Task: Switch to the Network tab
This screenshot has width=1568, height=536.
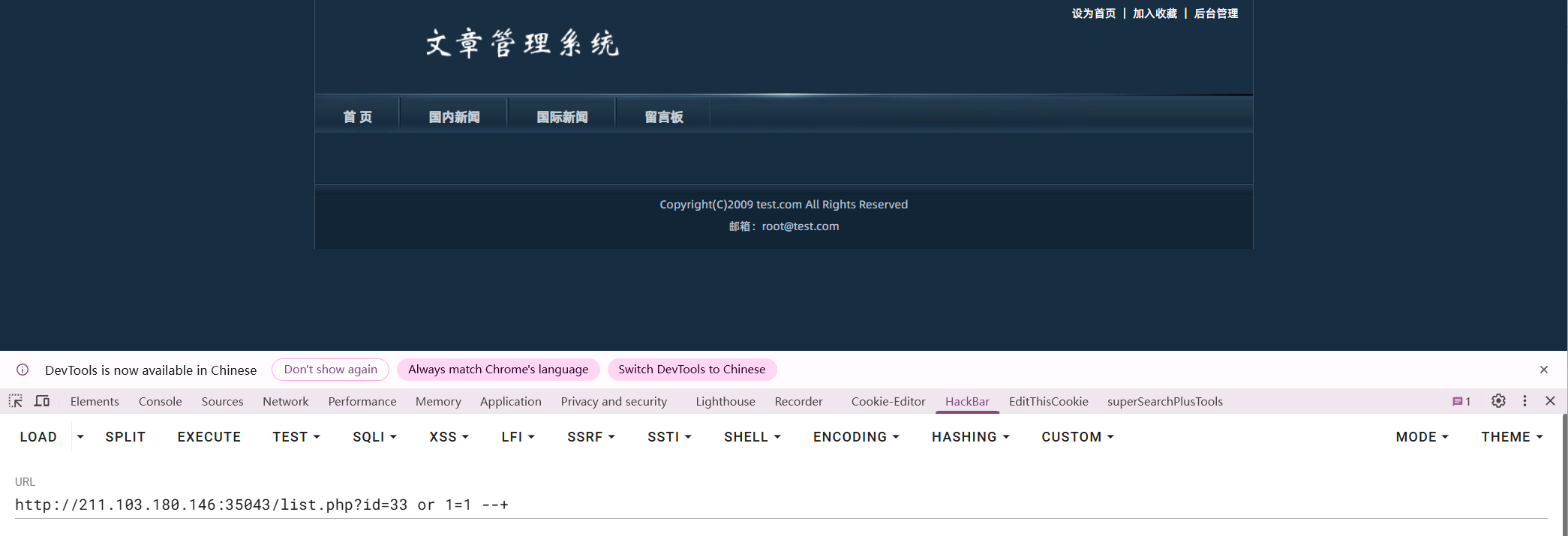Action: pyautogui.click(x=285, y=402)
